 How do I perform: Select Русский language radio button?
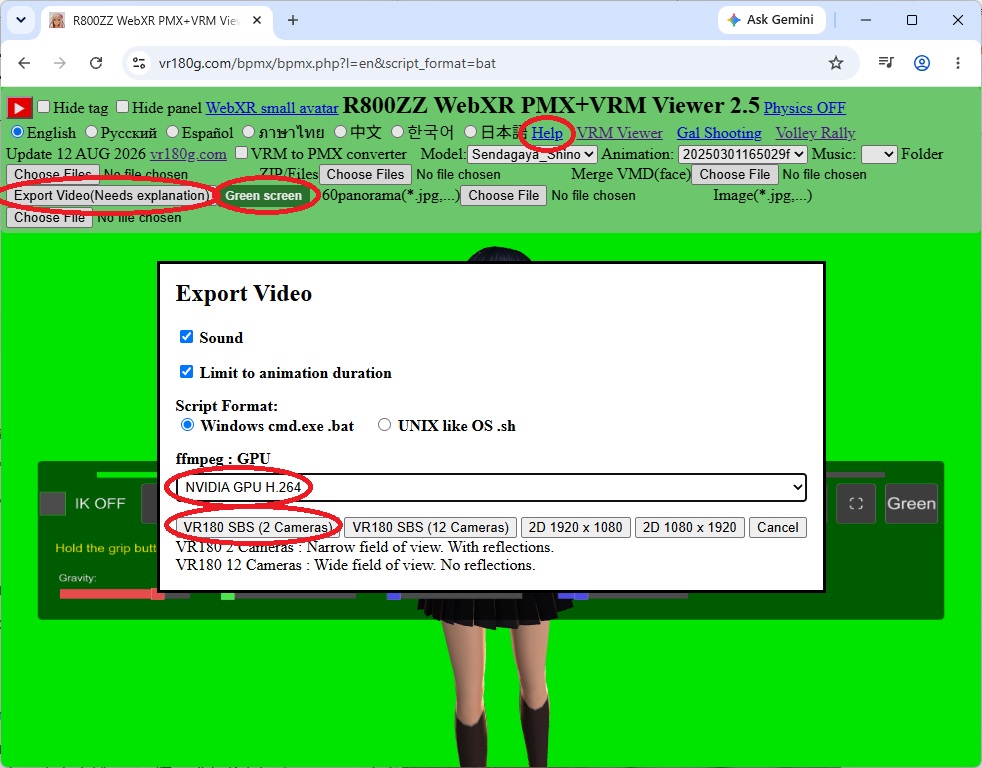91,132
